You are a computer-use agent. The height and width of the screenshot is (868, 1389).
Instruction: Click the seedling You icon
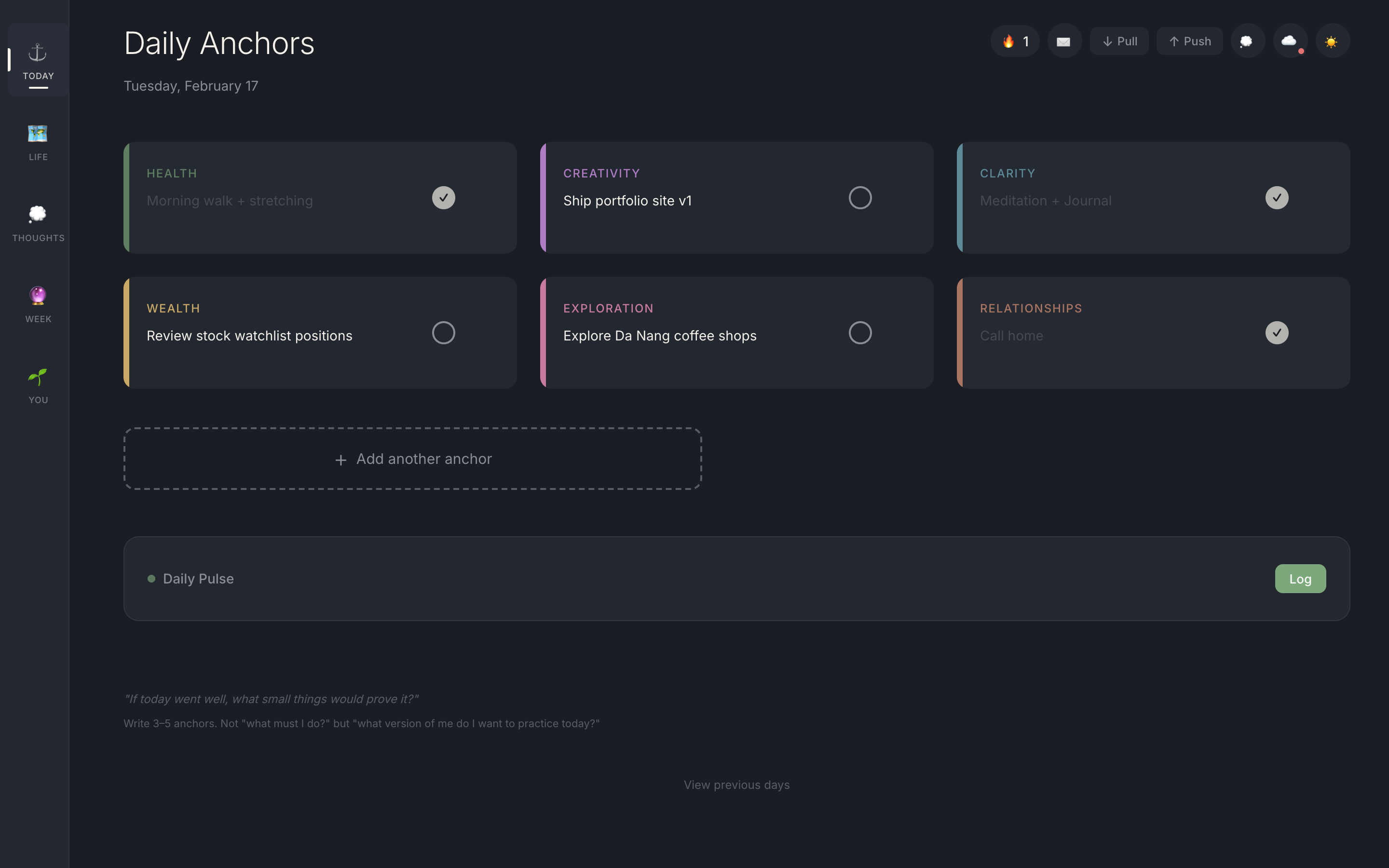[37, 378]
